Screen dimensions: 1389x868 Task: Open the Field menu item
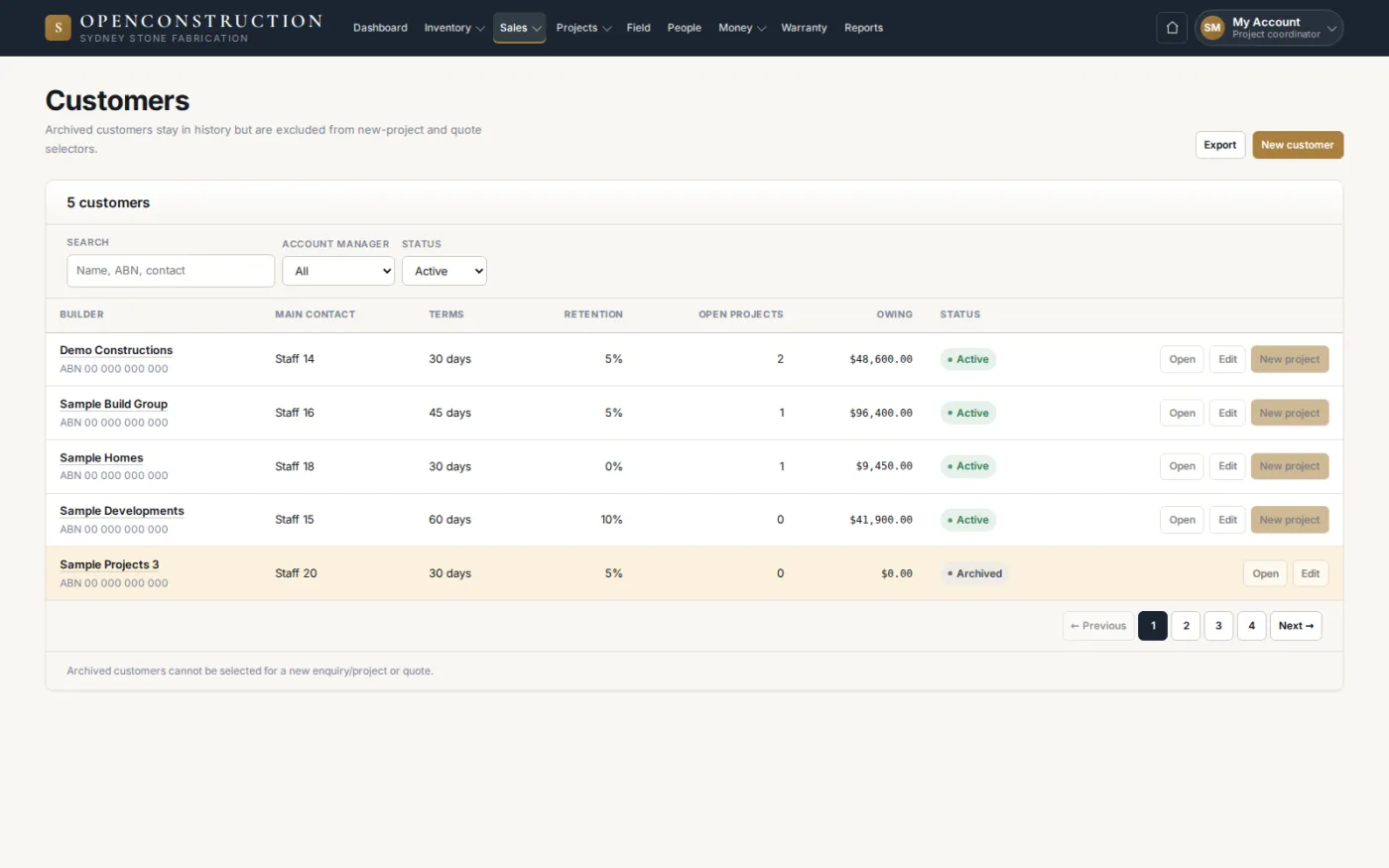638,28
